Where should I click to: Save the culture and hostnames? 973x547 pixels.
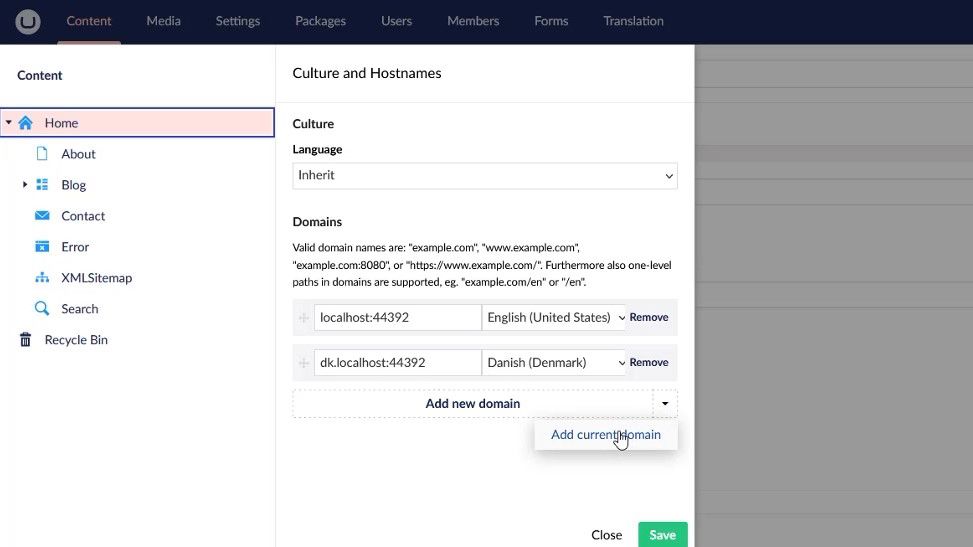click(662, 535)
